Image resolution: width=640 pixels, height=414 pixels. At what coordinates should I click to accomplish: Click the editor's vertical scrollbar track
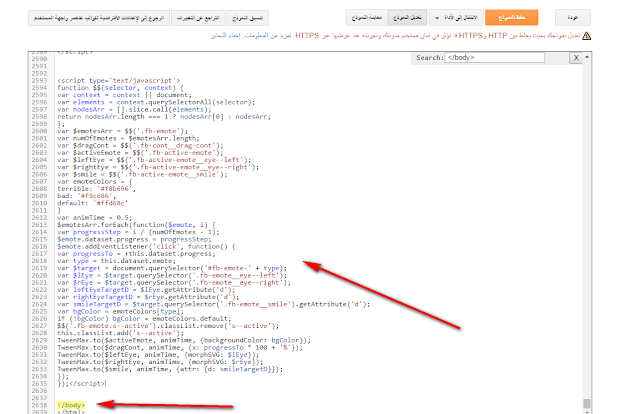coord(585,200)
